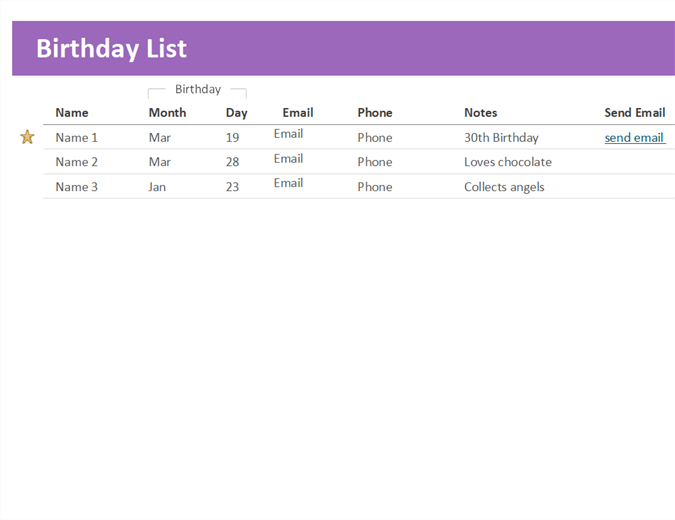675x520 pixels.
Task: Click the 30th Birthday note cell
Action: coord(501,138)
